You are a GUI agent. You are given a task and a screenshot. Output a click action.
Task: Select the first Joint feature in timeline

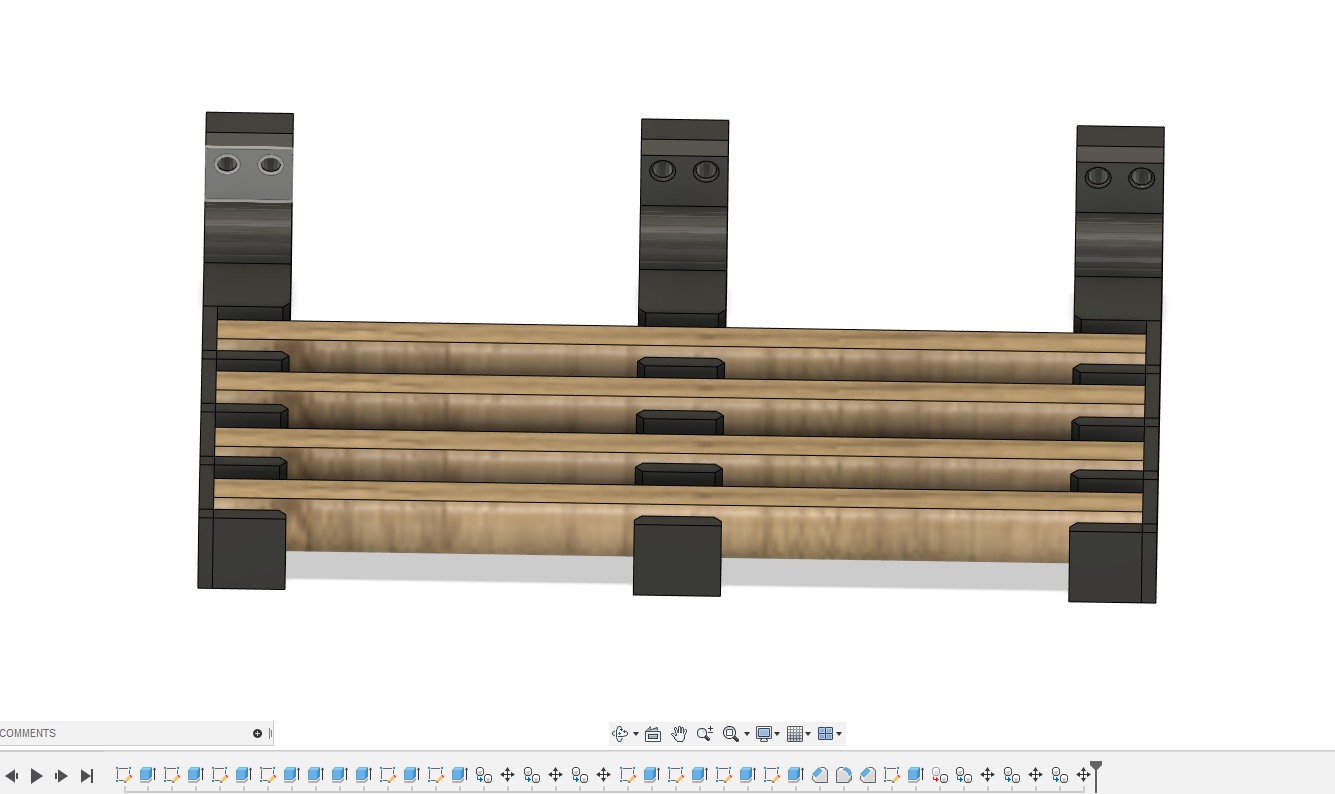click(x=484, y=775)
